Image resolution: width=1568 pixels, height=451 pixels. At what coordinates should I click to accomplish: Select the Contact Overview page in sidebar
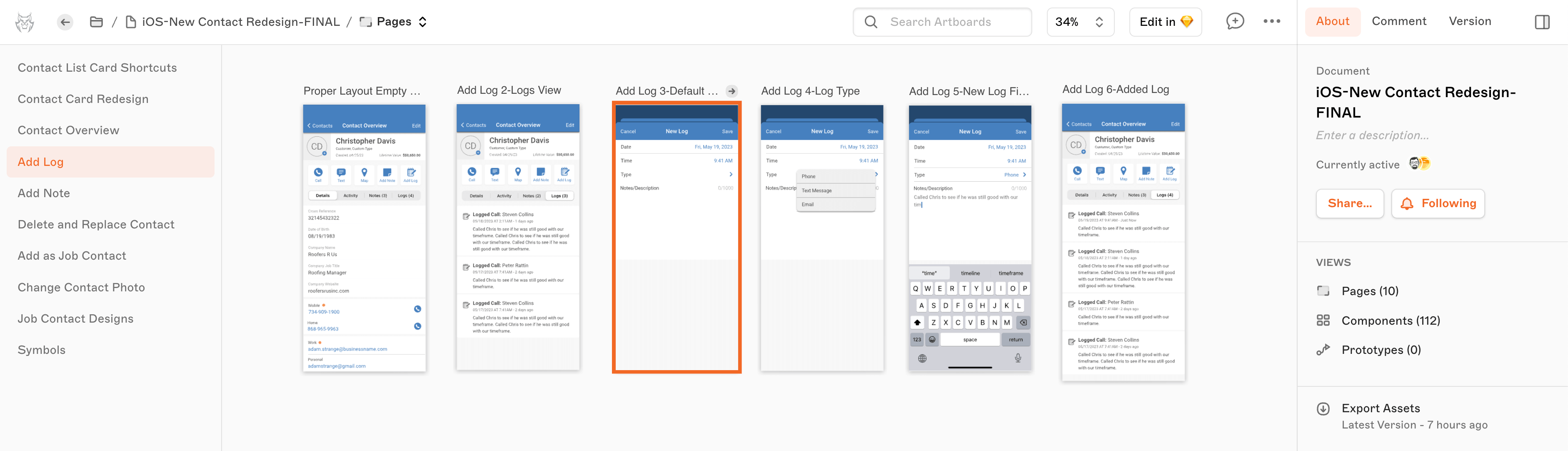(68, 130)
